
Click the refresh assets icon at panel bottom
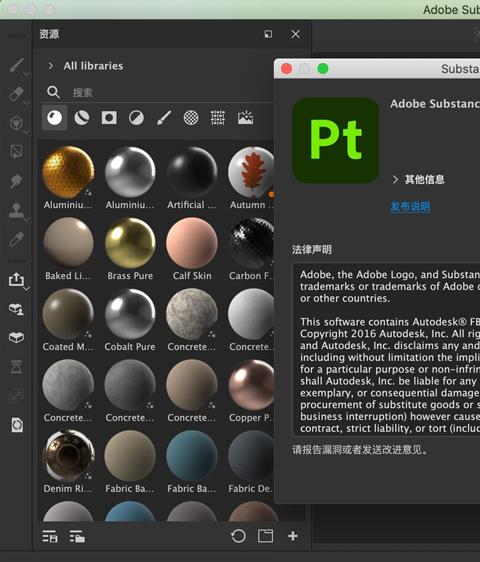point(238,537)
